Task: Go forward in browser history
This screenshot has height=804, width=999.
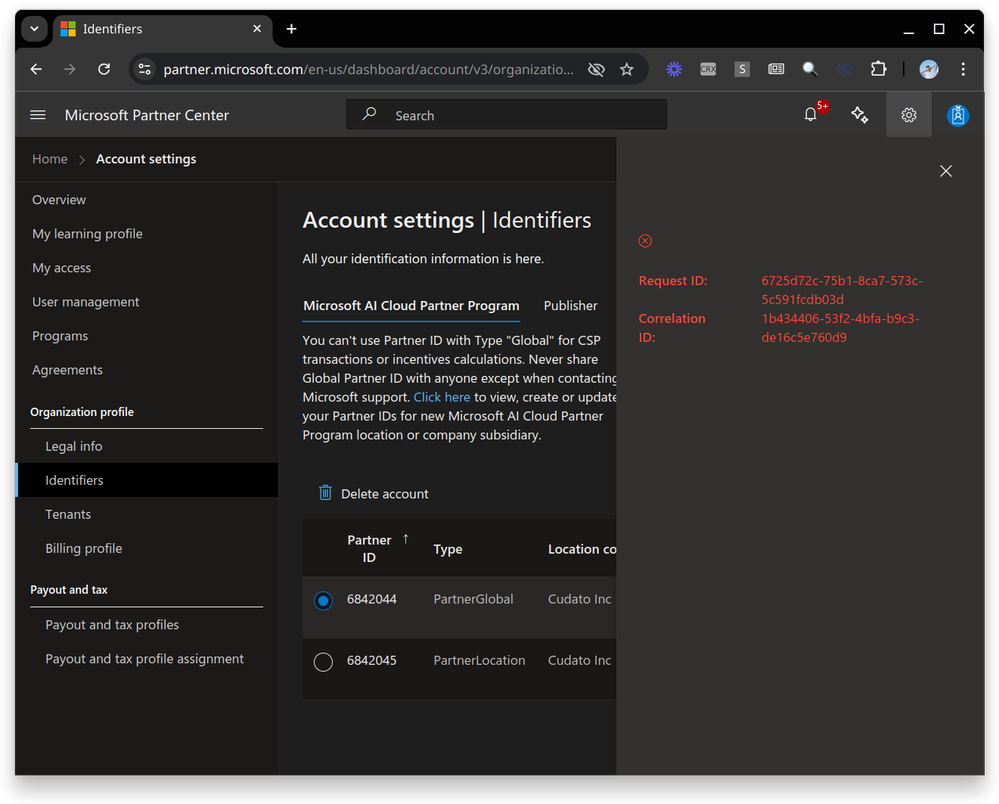Action: click(69, 69)
